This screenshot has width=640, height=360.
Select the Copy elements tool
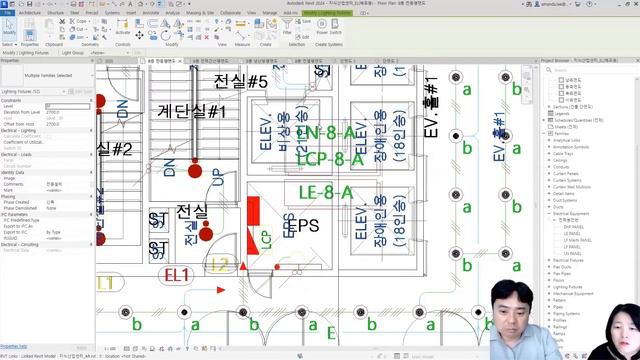tap(153, 36)
